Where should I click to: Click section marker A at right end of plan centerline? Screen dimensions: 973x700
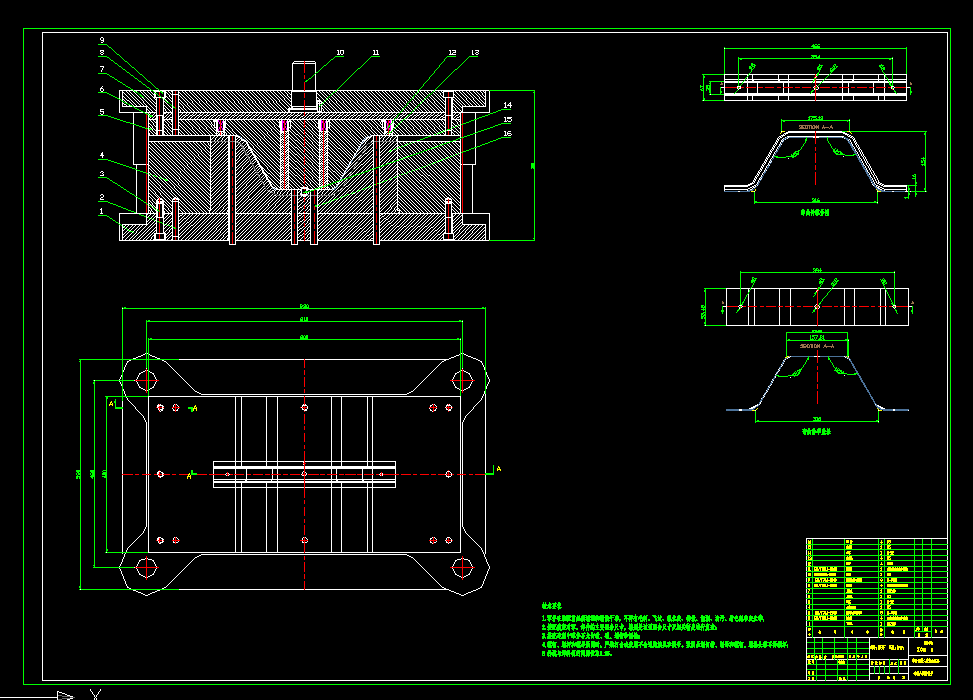498,469
